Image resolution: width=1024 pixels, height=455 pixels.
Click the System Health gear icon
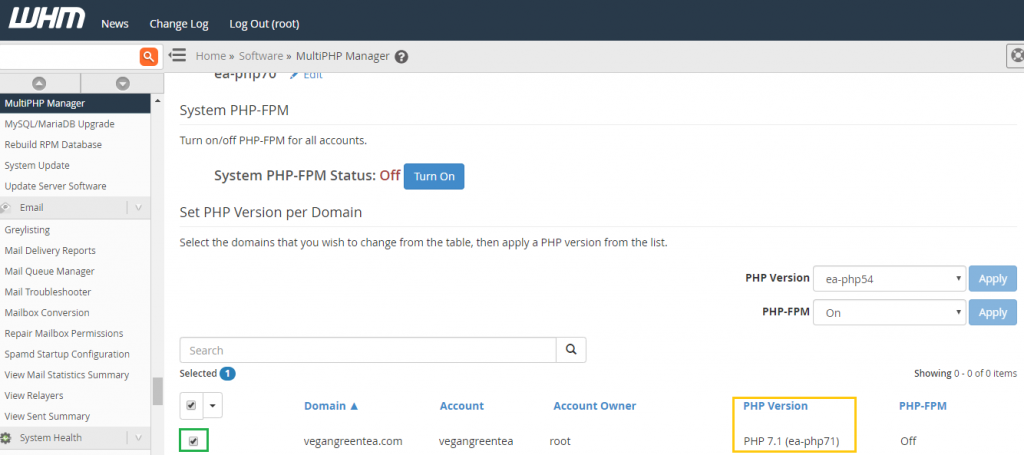[6, 437]
